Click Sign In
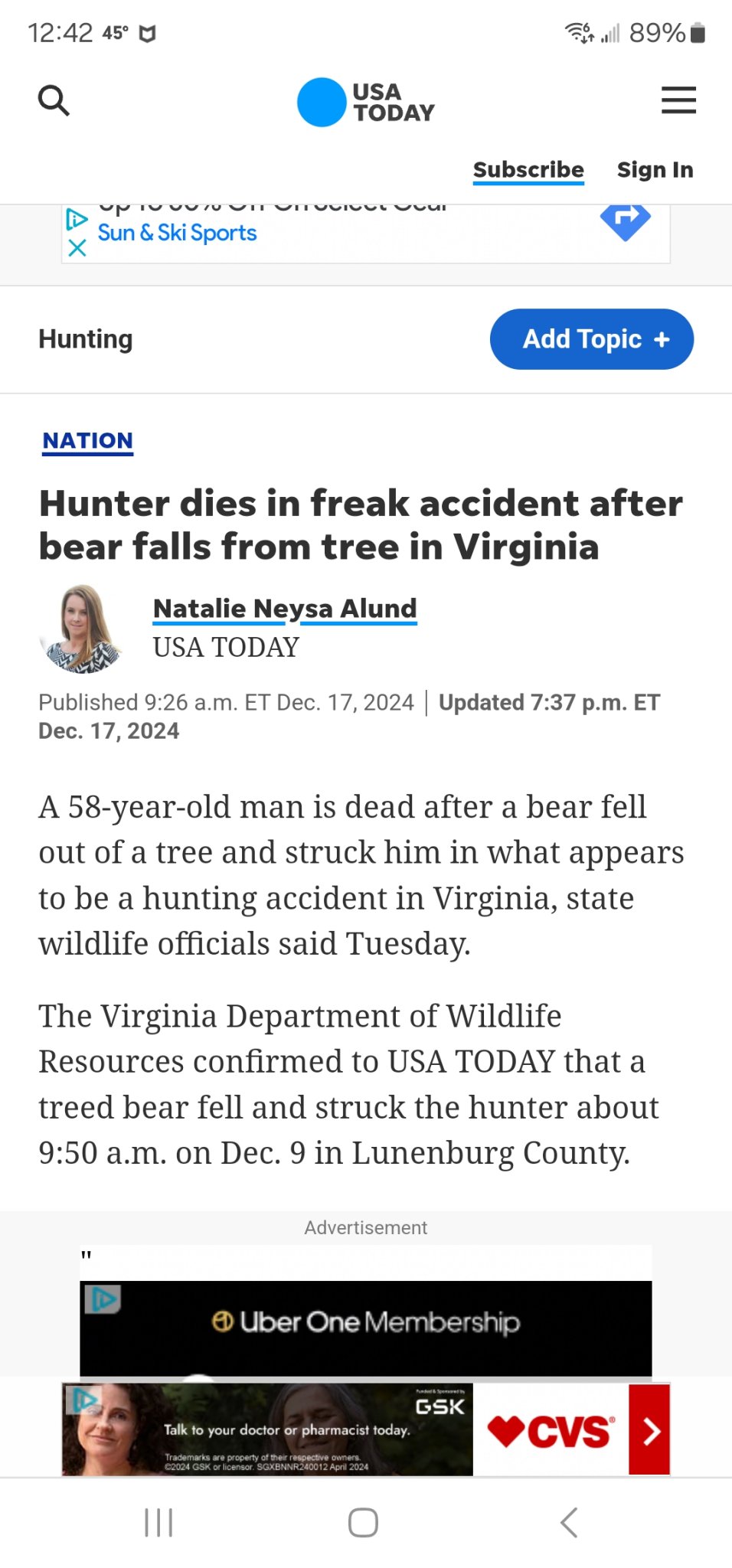The image size is (732, 1568). click(x=655, y=169)
